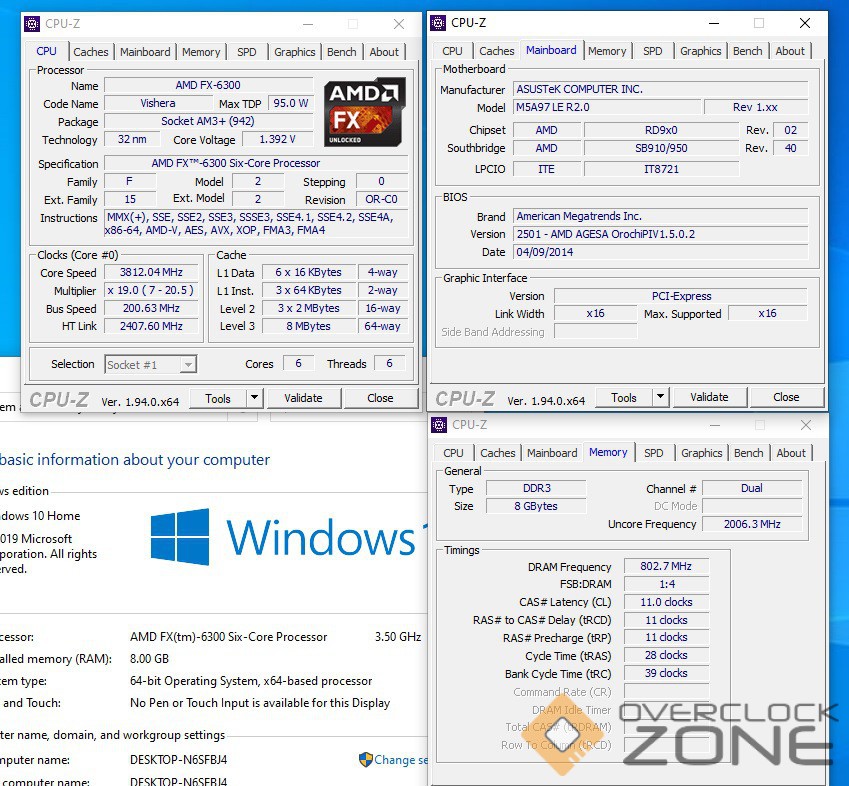Open Bench tab in Mainboard window
The image size is (849, 786).
(x=748, y=51)
